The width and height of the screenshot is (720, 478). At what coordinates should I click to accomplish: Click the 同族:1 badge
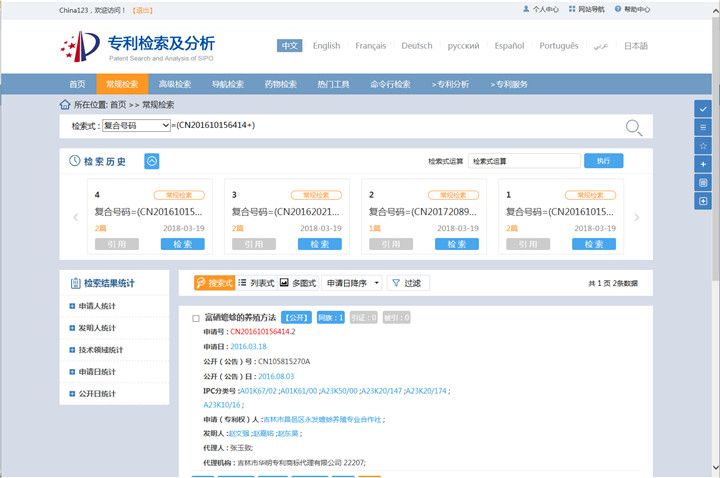331,318
